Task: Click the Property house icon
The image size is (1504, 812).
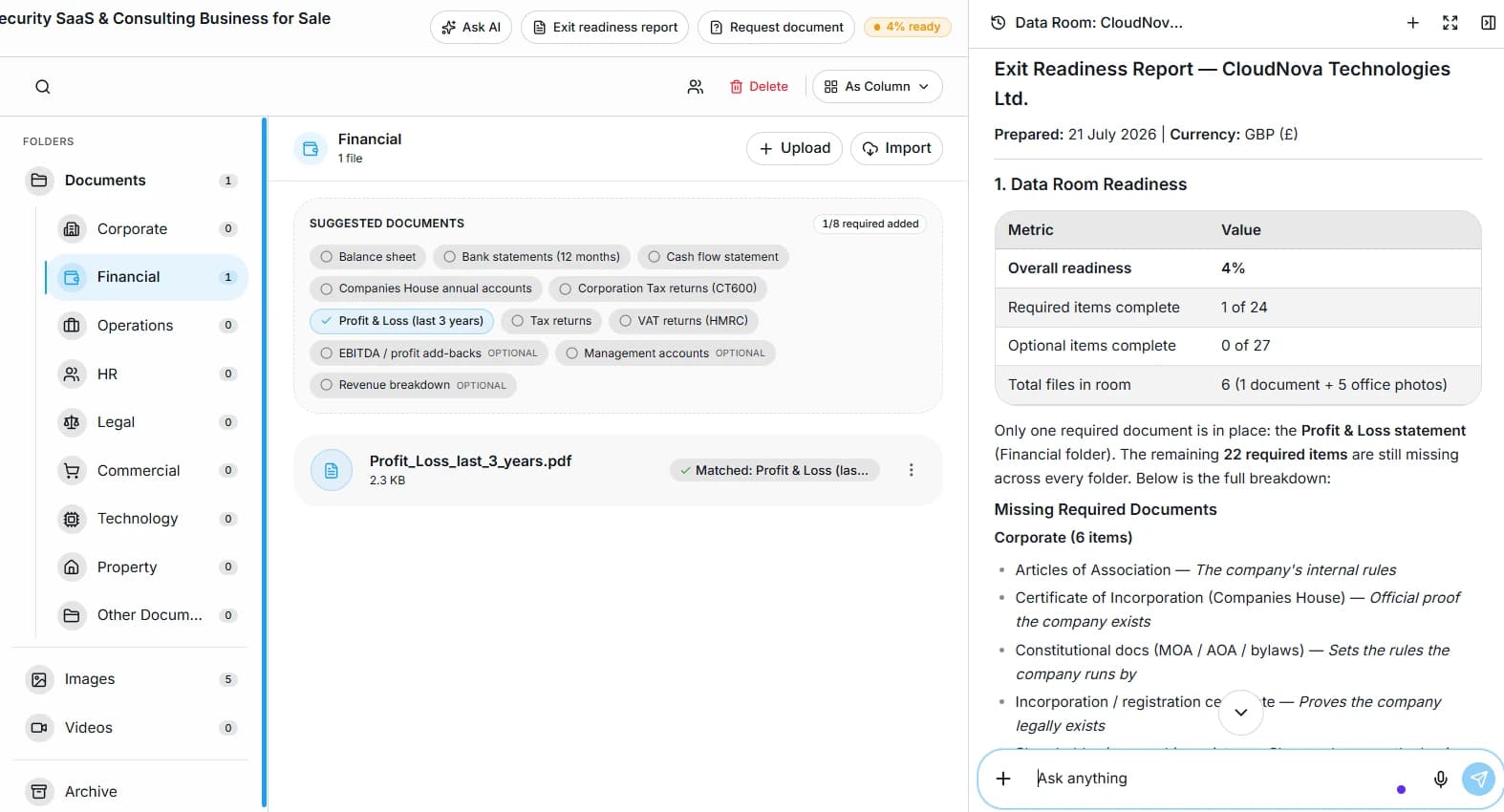Action: pos(72,566)
